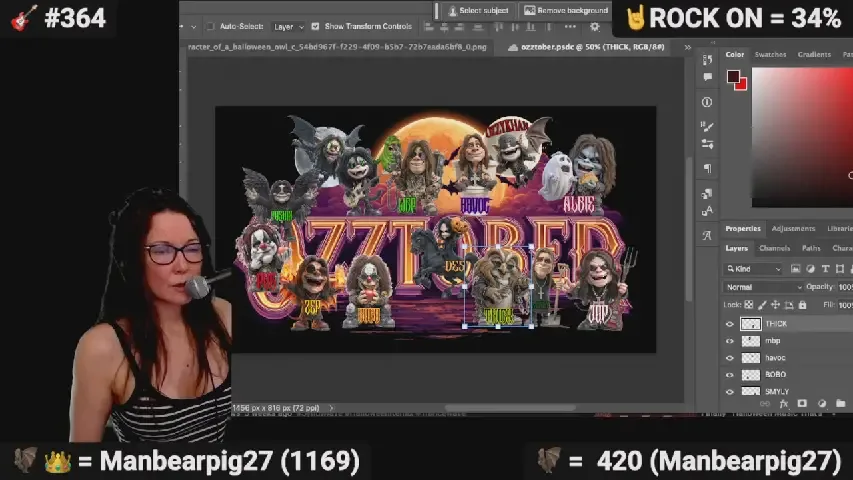853x480 pixels.
Task: Open the Paragraph panel icon
Action: pyautogui.click(x=707, y=169)
